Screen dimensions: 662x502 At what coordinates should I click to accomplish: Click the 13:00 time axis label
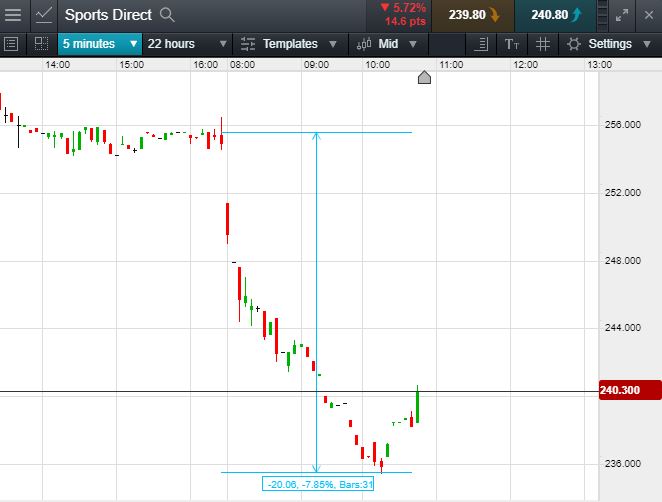[x=600, y=65]
